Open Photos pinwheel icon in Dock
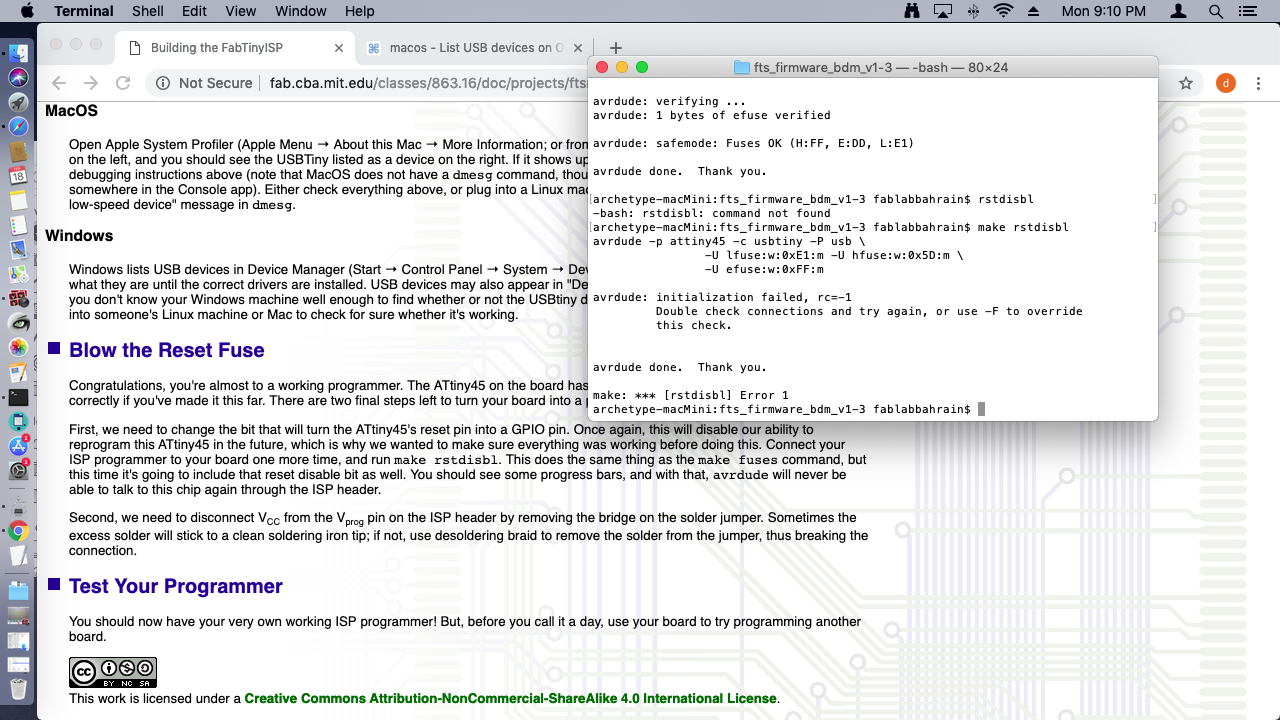 tap(18, 348)
